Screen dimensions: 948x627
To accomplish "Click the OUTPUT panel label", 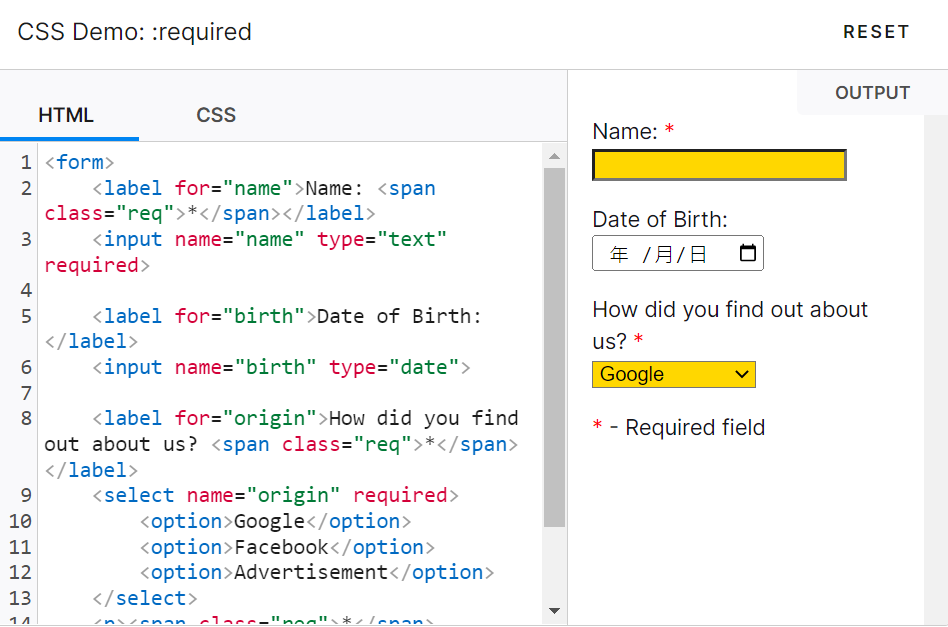I will point(872,93).
